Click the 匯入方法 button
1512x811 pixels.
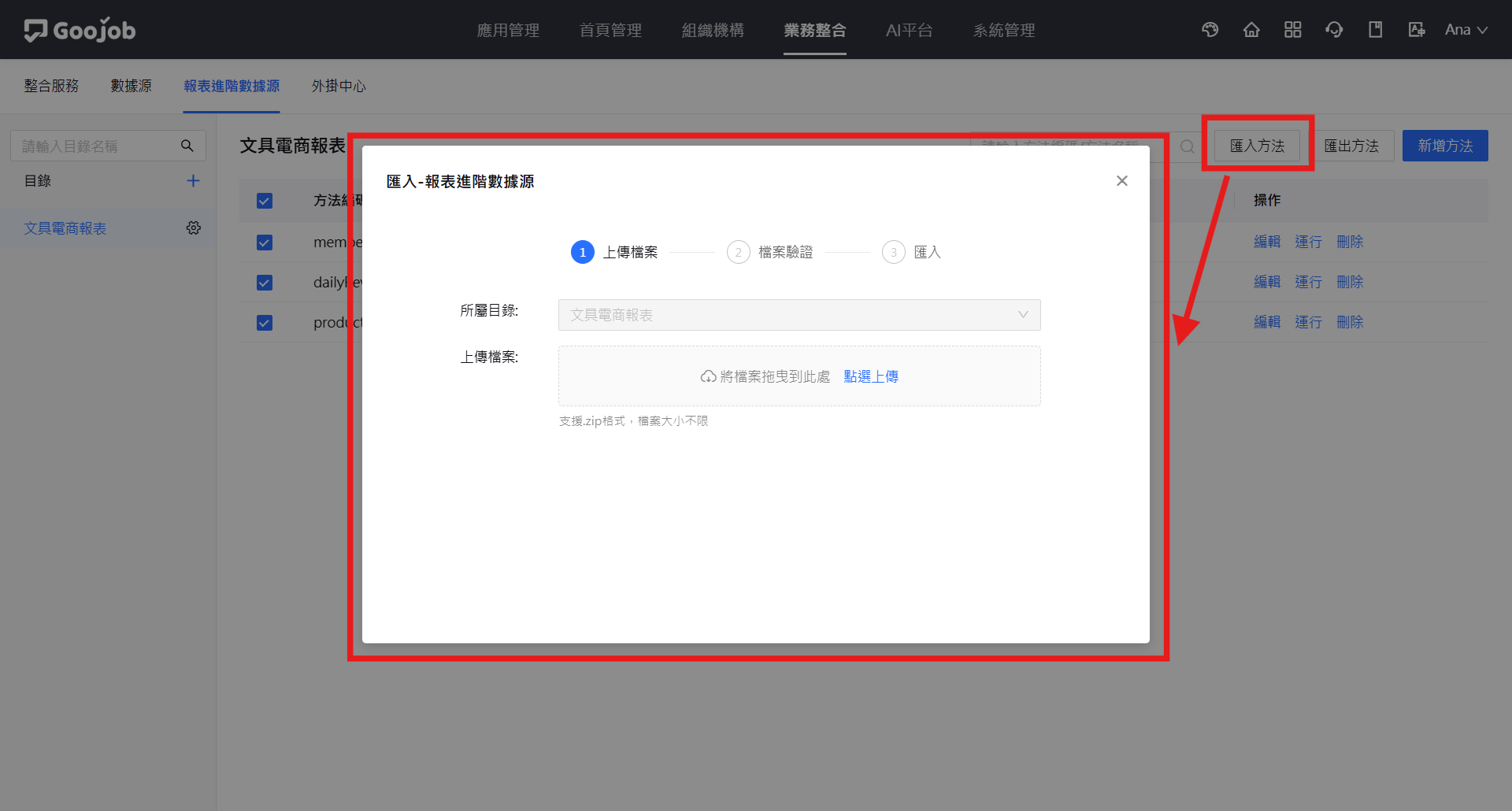coord(1257,146)
